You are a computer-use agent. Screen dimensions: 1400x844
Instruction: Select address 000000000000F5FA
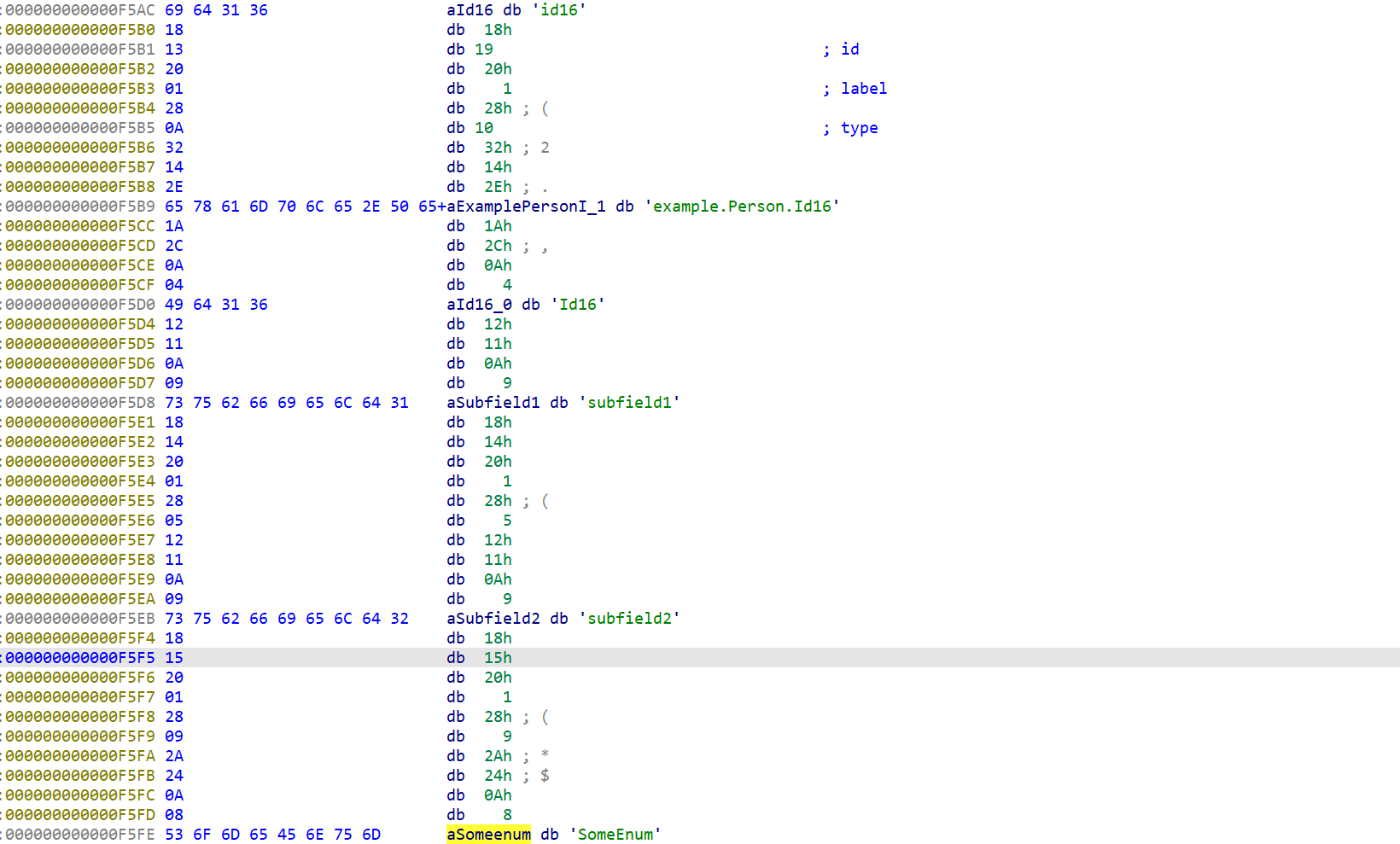tap(80, 756)
